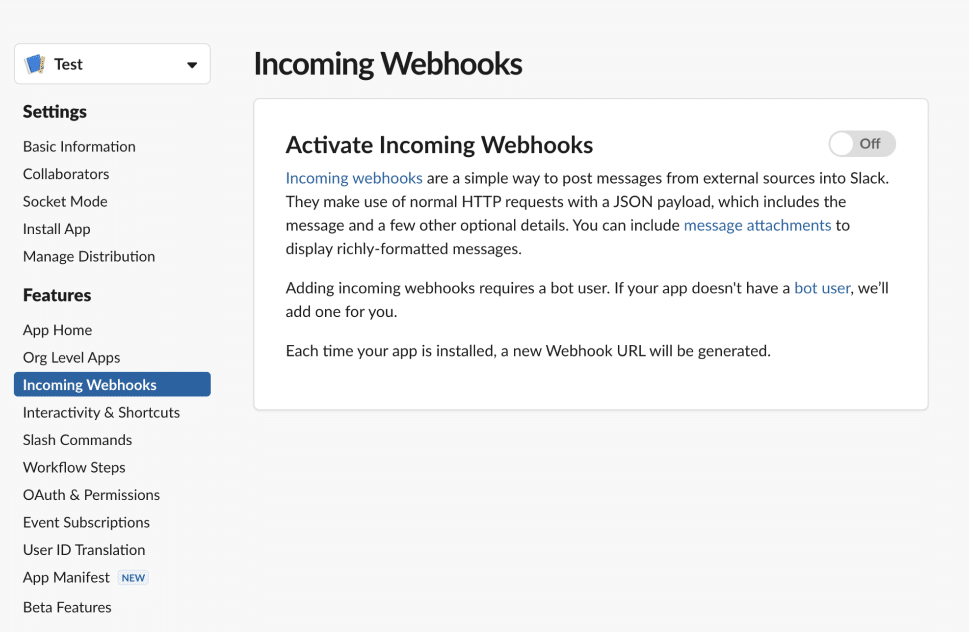
Task: Open App Home feature page
Action: click(x=57, y=330)
